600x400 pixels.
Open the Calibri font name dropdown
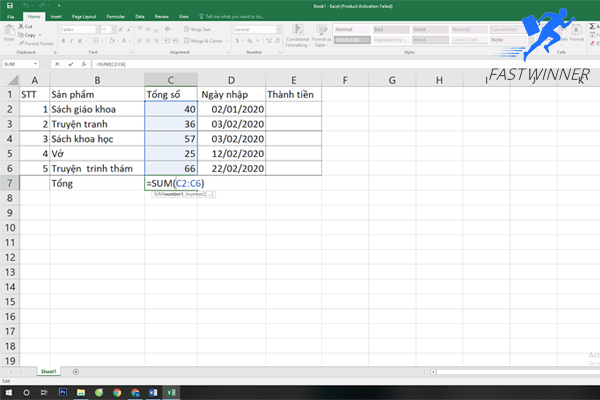pos(98,29)
